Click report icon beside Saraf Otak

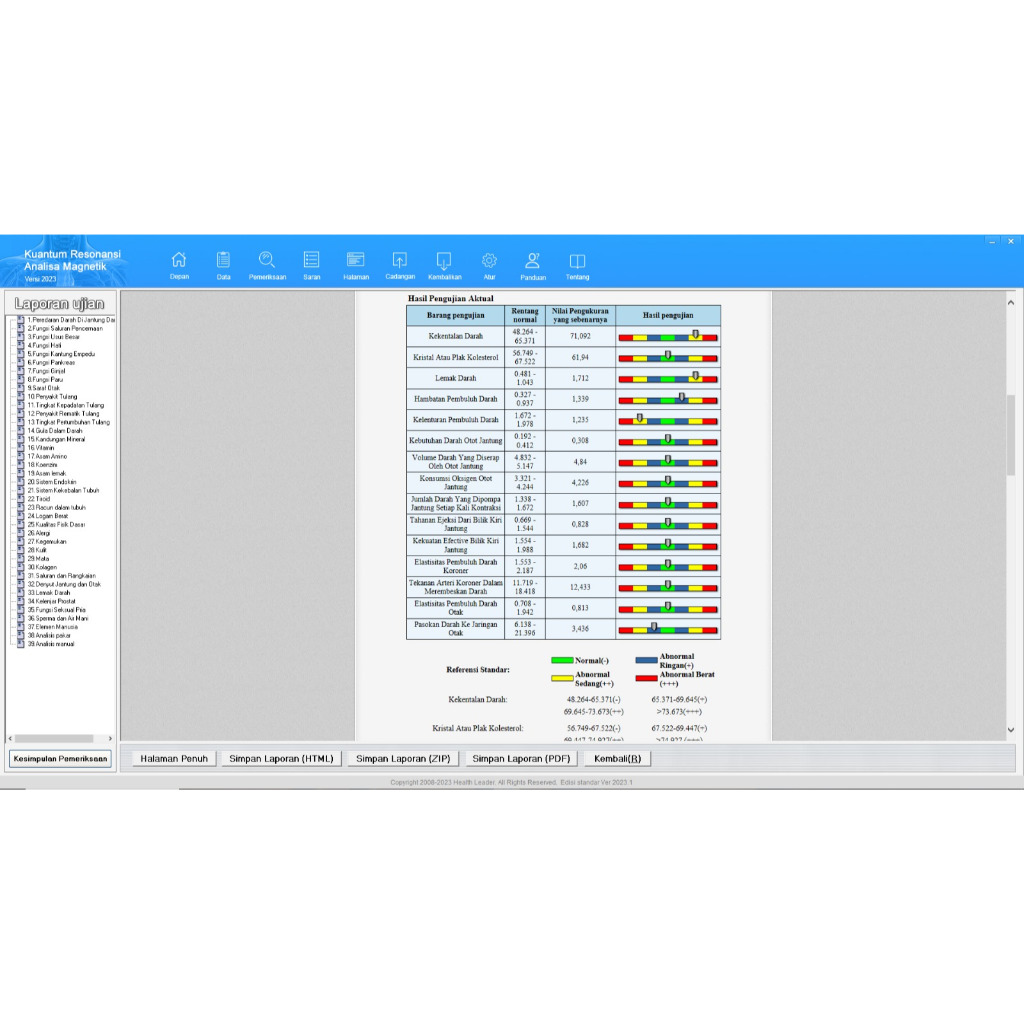[x=21, y=388]
